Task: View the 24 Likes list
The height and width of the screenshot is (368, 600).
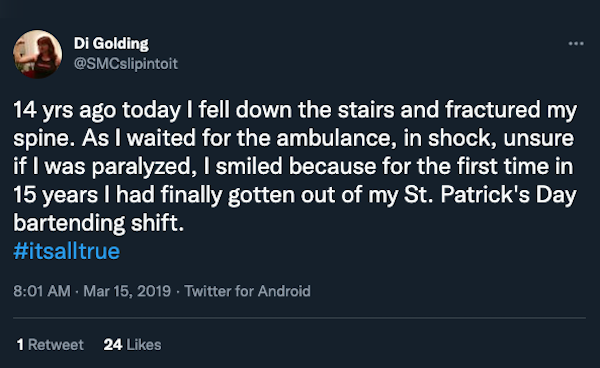Action: click(132, 345)
